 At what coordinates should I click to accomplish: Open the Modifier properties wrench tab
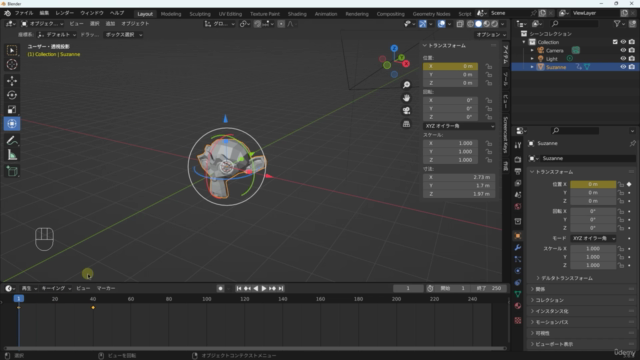(x=518, y=247)
